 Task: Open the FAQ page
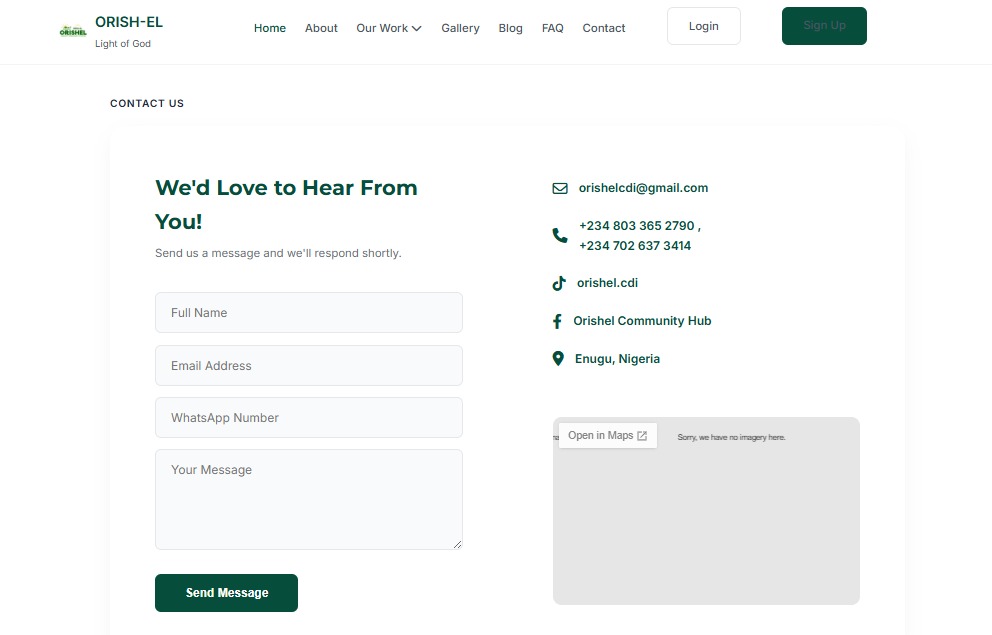point(552,28)
